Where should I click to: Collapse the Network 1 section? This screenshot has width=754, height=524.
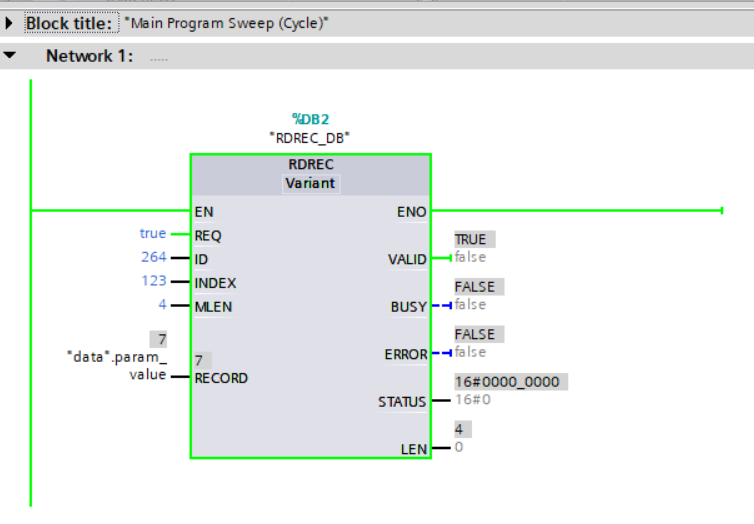pyautogui.click(x=9, y=56)
